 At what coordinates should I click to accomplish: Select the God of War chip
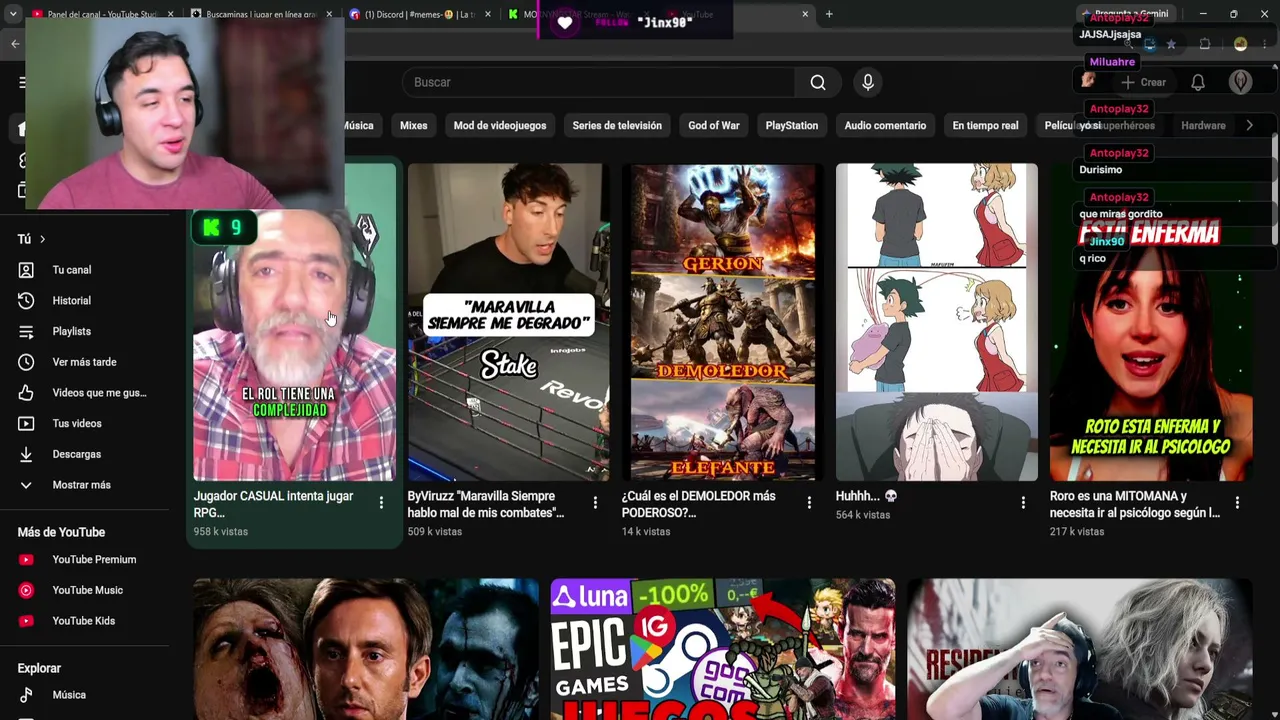714,125
